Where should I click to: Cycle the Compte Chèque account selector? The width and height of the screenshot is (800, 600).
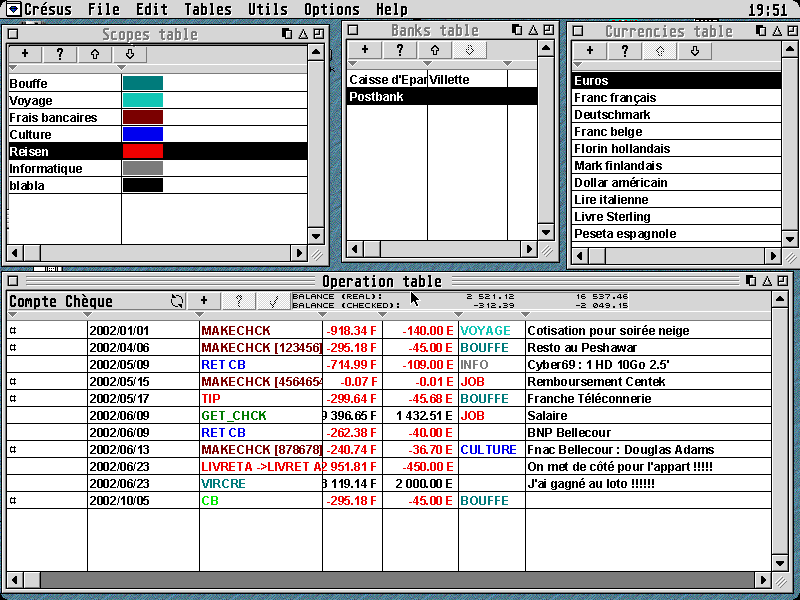[x=177, y=300]
